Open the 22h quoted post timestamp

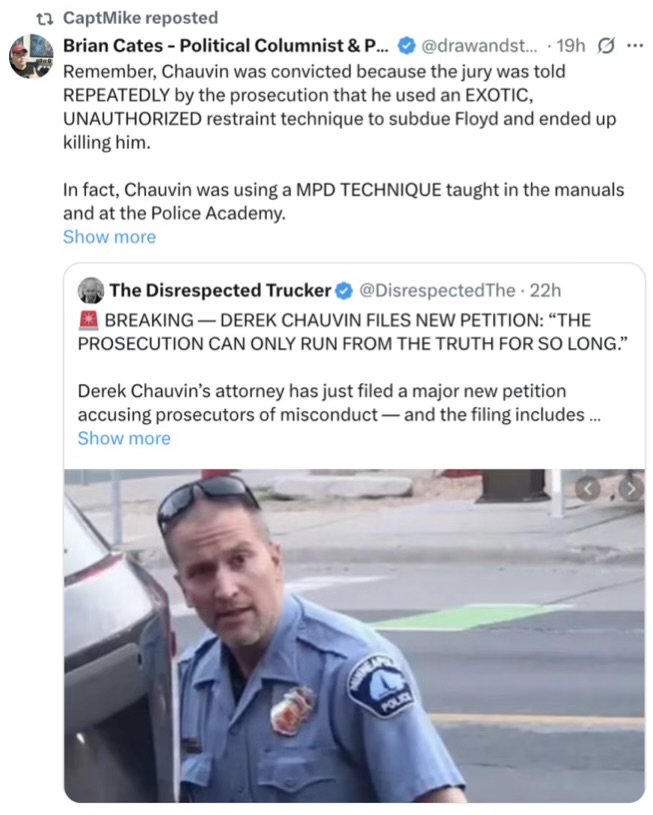545,291
